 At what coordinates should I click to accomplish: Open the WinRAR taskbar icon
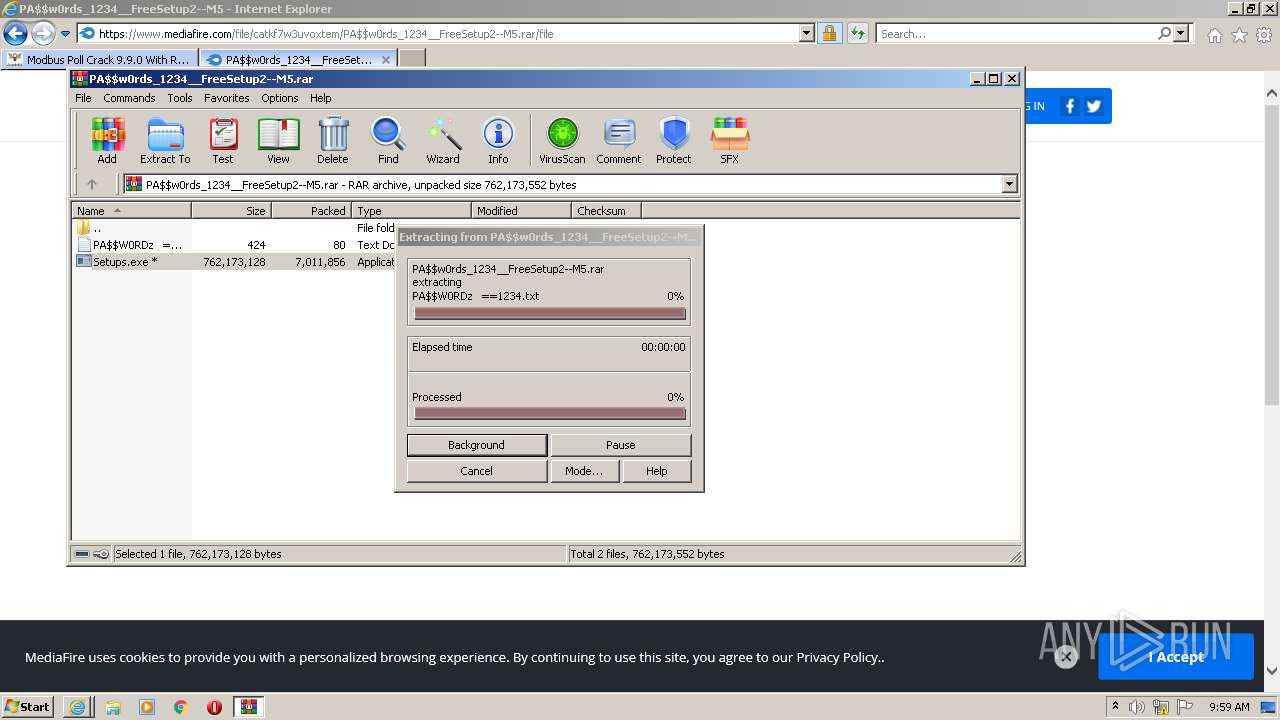[x=248, y=707]
